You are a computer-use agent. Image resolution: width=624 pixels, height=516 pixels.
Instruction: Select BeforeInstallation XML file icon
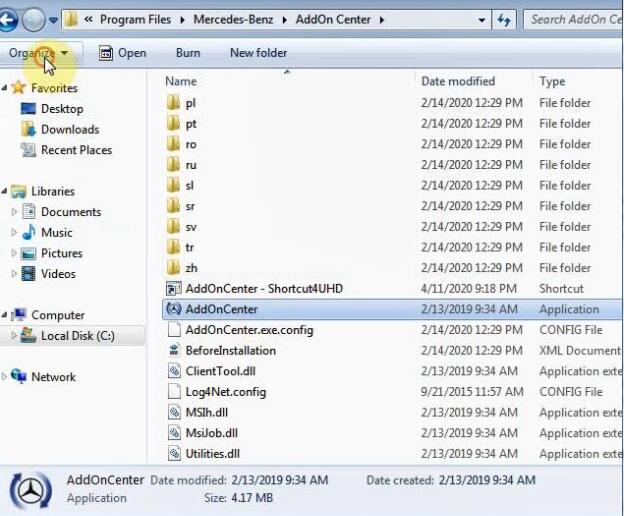[174, 350]
